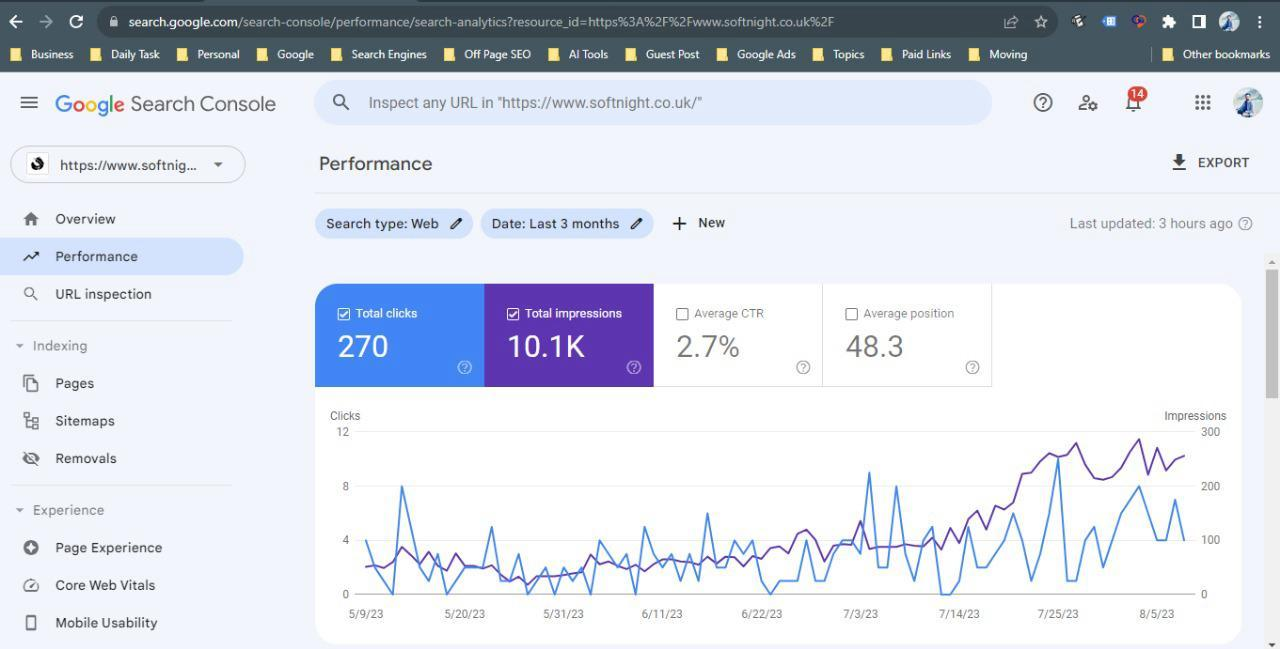The width and height of the screenshot is (1280, 649).
Task: Open property selector dropdown
Action: [x=128, y=165]
